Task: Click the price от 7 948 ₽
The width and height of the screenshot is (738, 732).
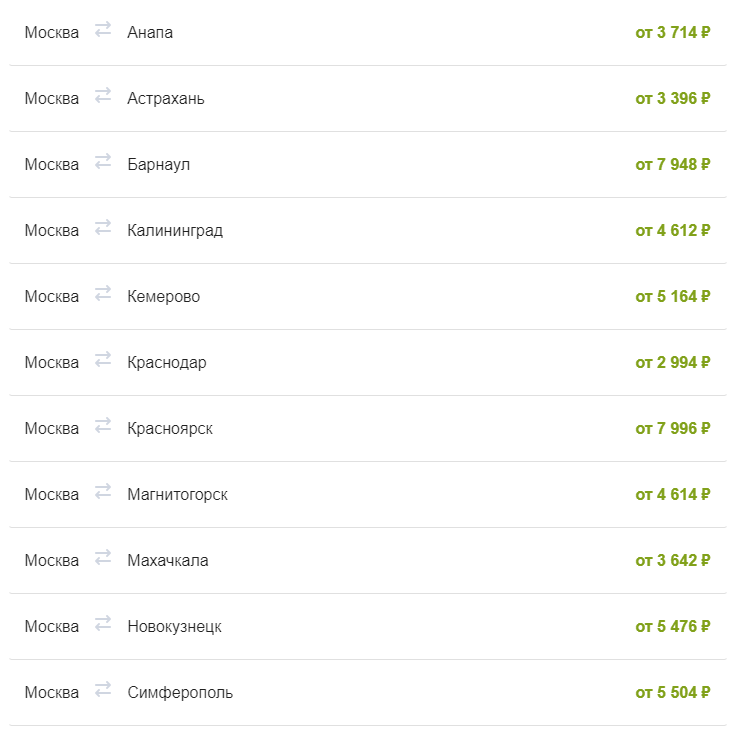Action: 673,164
